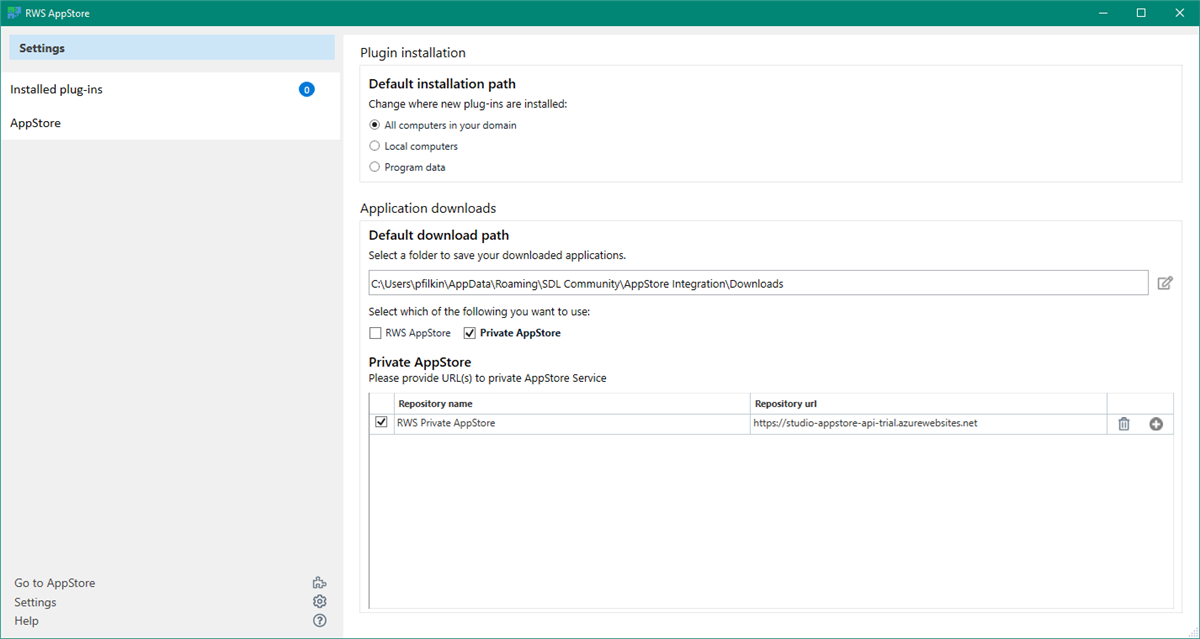The image size is (1200, 639).
Task: Click the Repository name column header
Action: point(572,403)
